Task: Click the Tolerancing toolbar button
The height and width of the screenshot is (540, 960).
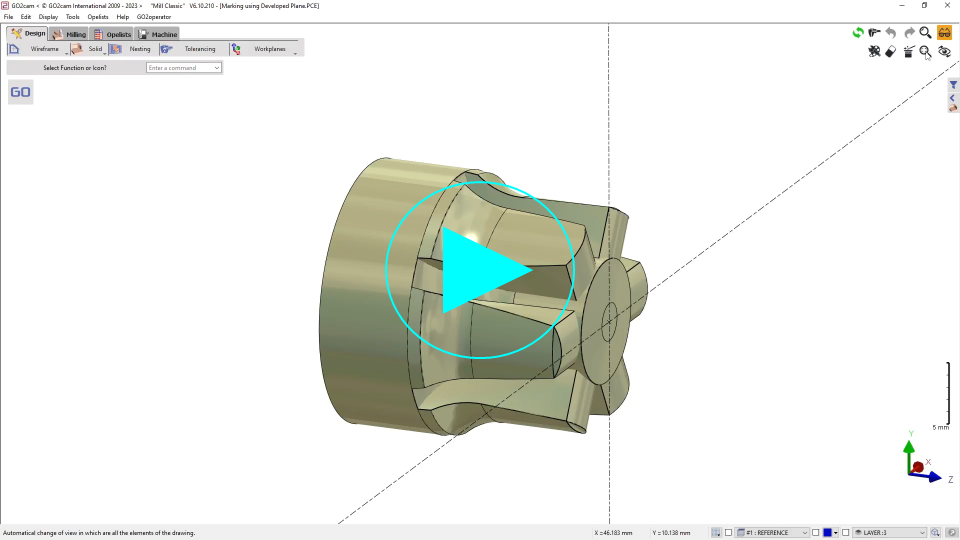Action: (199, 49)
